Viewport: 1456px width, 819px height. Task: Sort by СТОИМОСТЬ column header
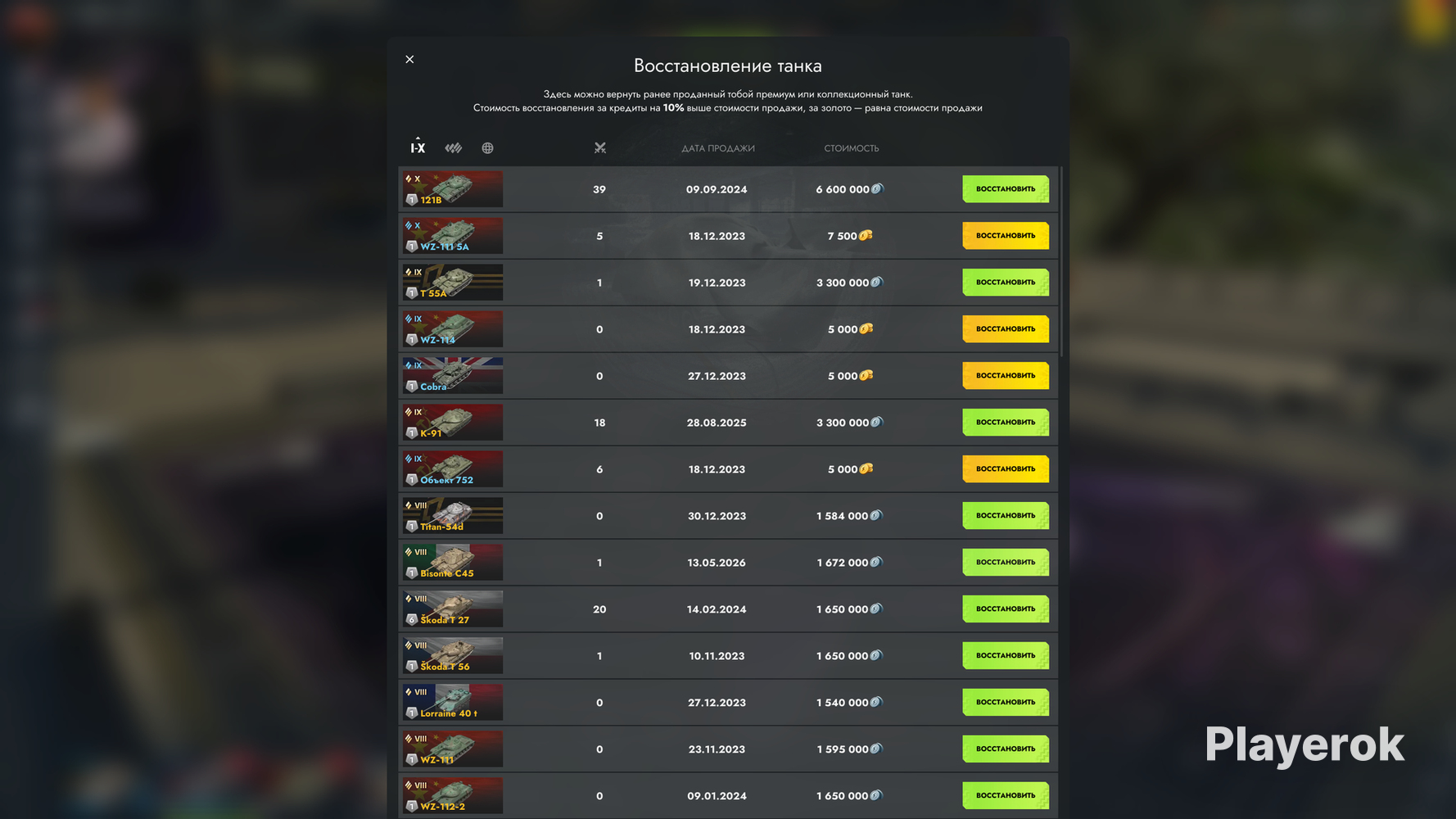coord(851,148)
